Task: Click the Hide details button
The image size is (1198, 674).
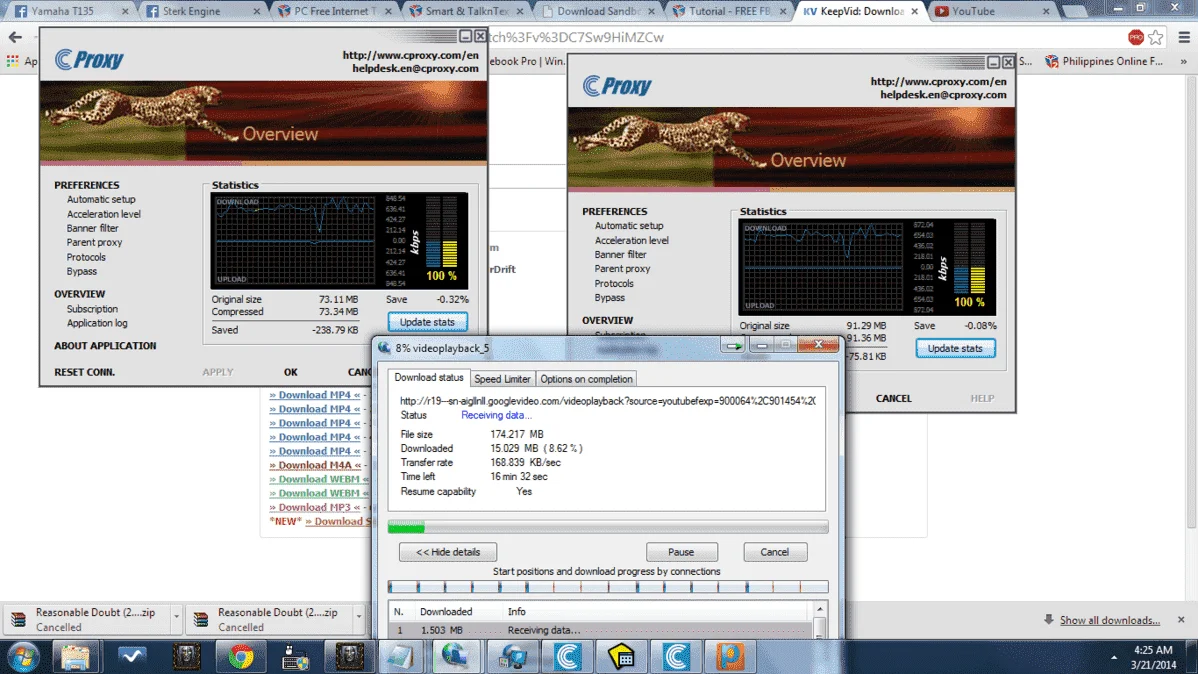Action: (448, 552)
